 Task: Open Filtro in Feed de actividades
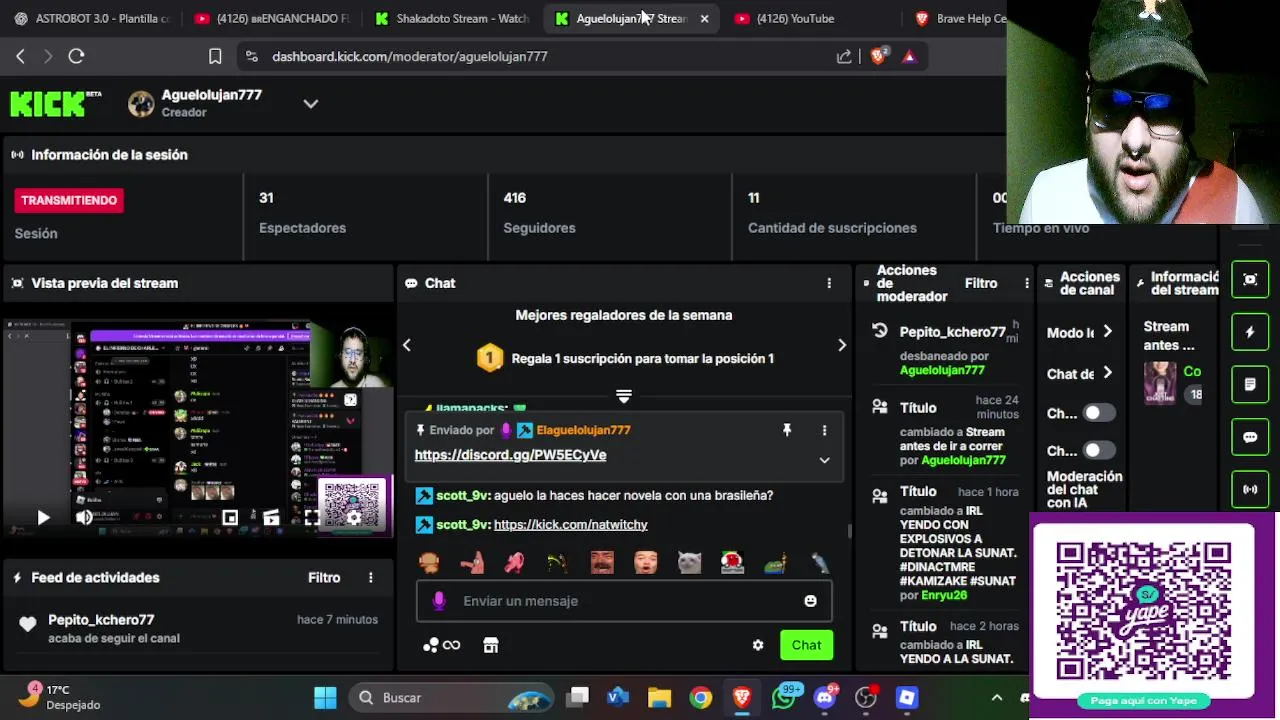pos(324,578)
